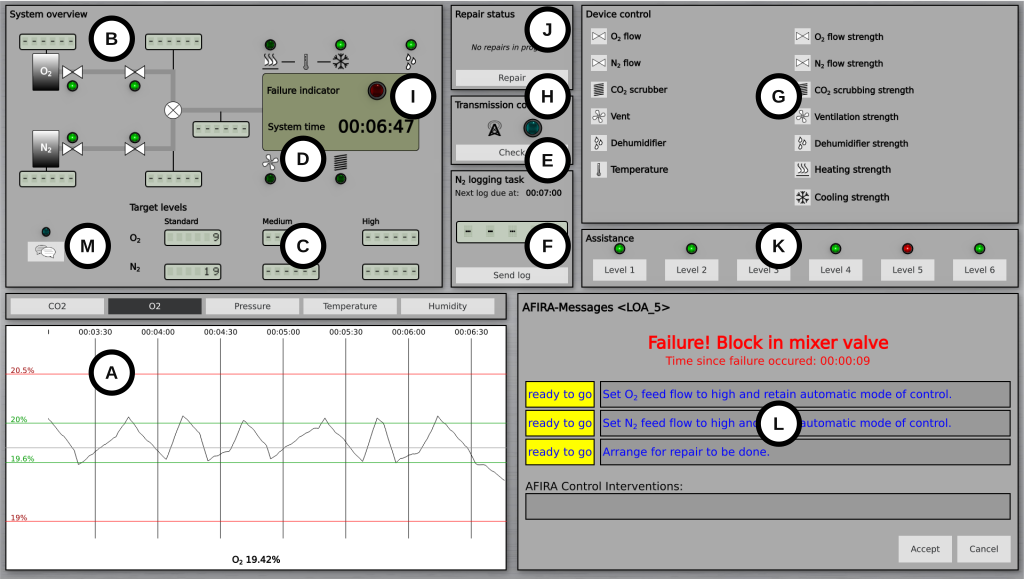
Task: Click the transmission antenna icon
Action: [x=494, y=129]
